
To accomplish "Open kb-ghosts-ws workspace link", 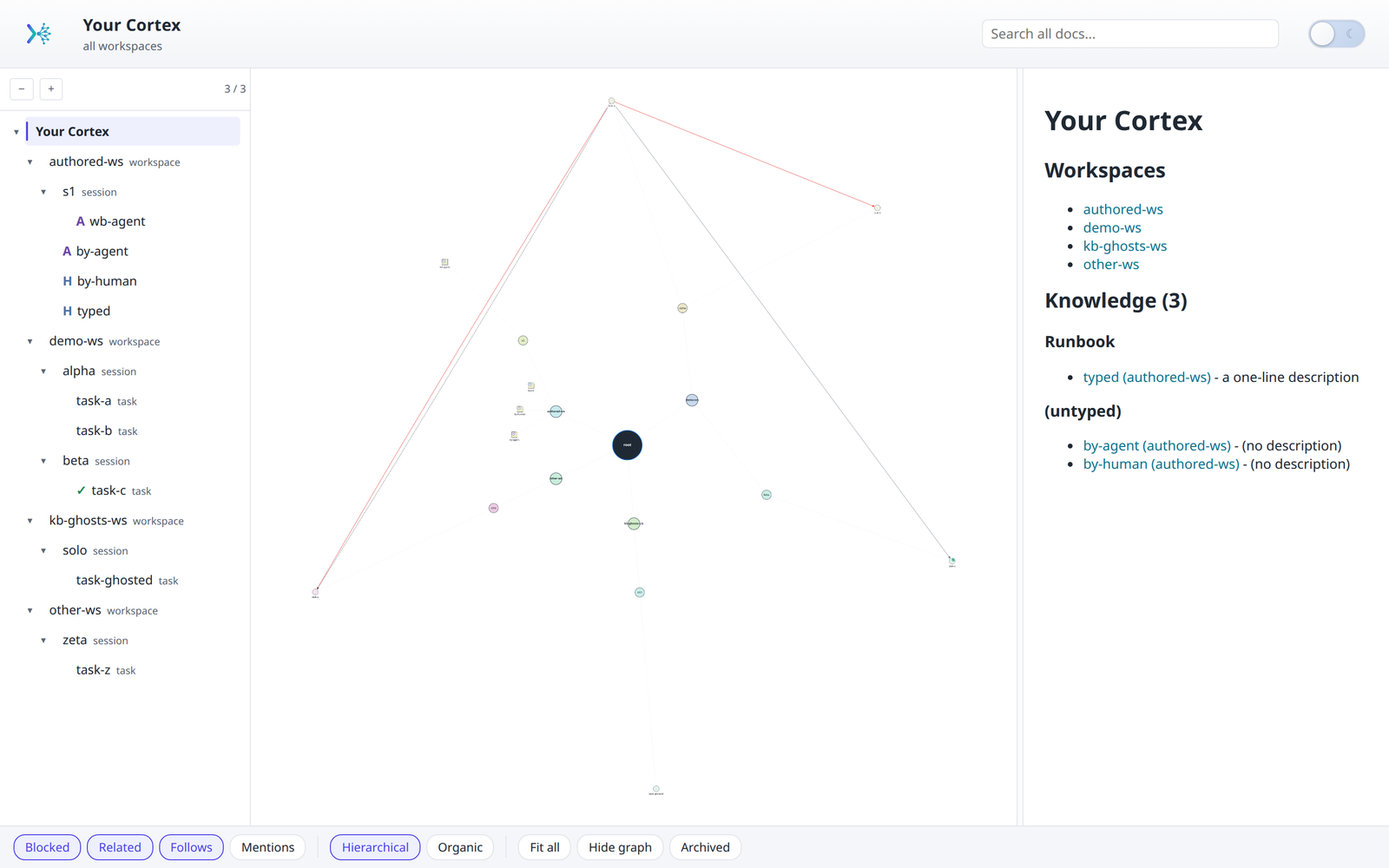I will point(1124,246).
